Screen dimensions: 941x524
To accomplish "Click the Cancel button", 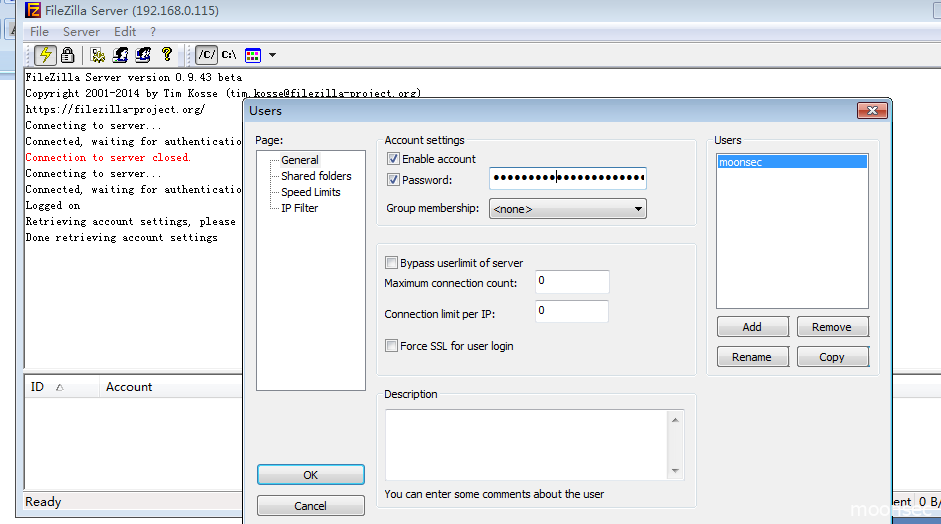I will [310, 506].
